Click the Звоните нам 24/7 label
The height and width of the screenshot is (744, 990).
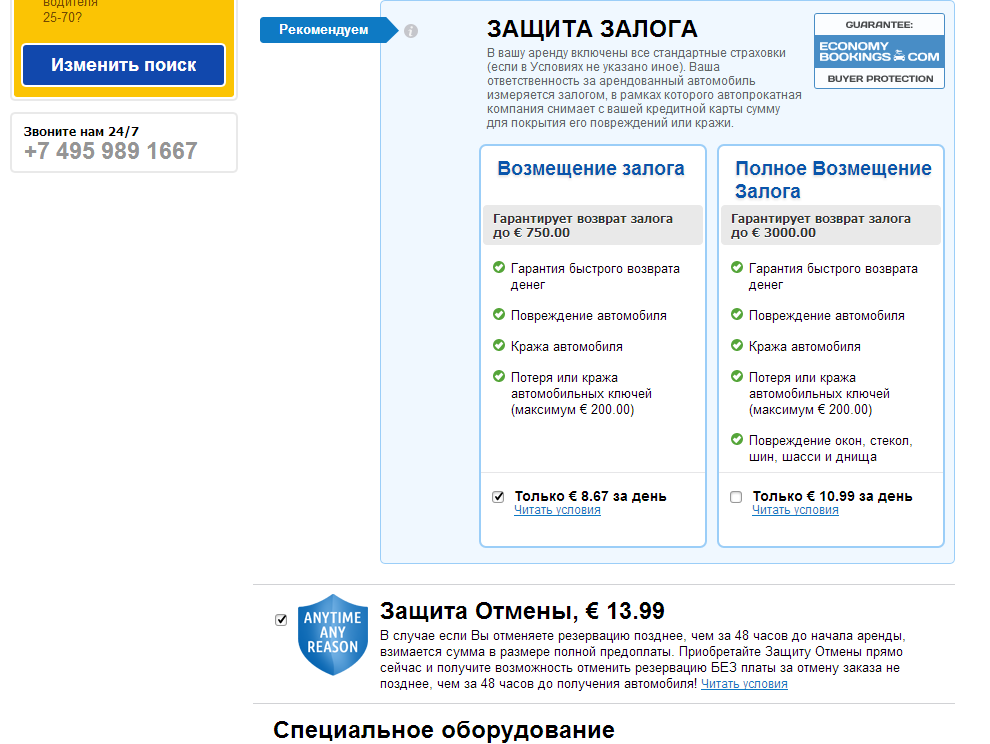coord(81,132)
